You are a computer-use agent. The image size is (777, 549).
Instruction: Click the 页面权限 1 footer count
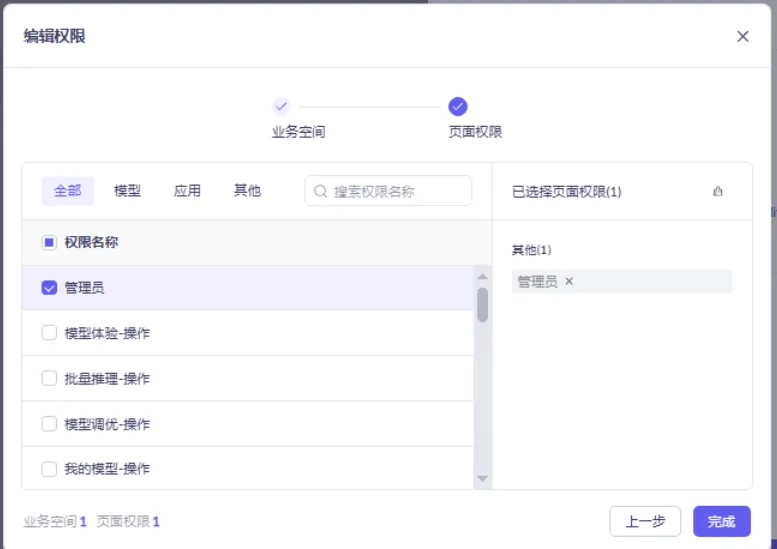tap(128, 521)
